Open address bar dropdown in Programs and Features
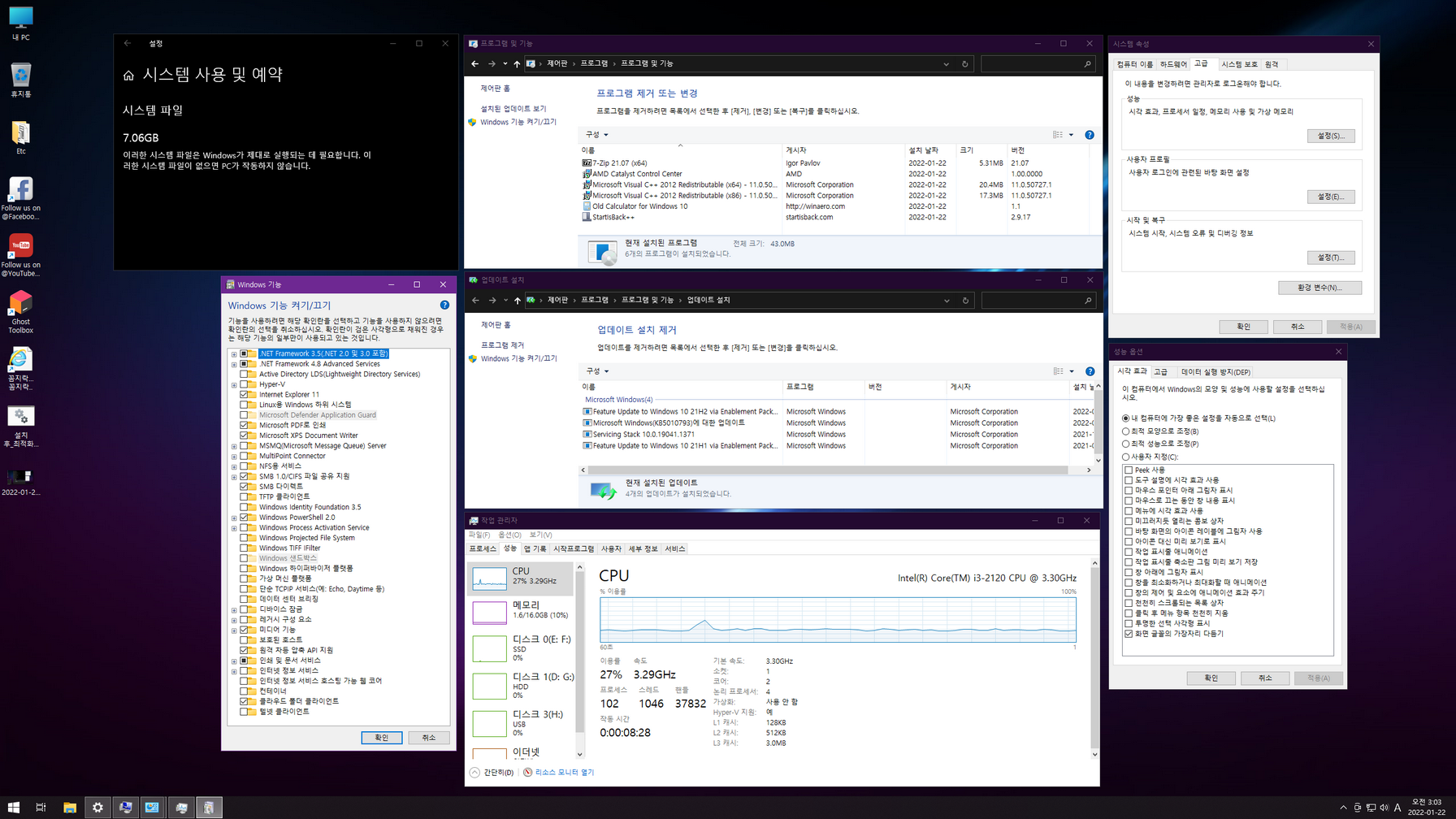The height and width of the screenshot is (819, 1456). point(946,63)
